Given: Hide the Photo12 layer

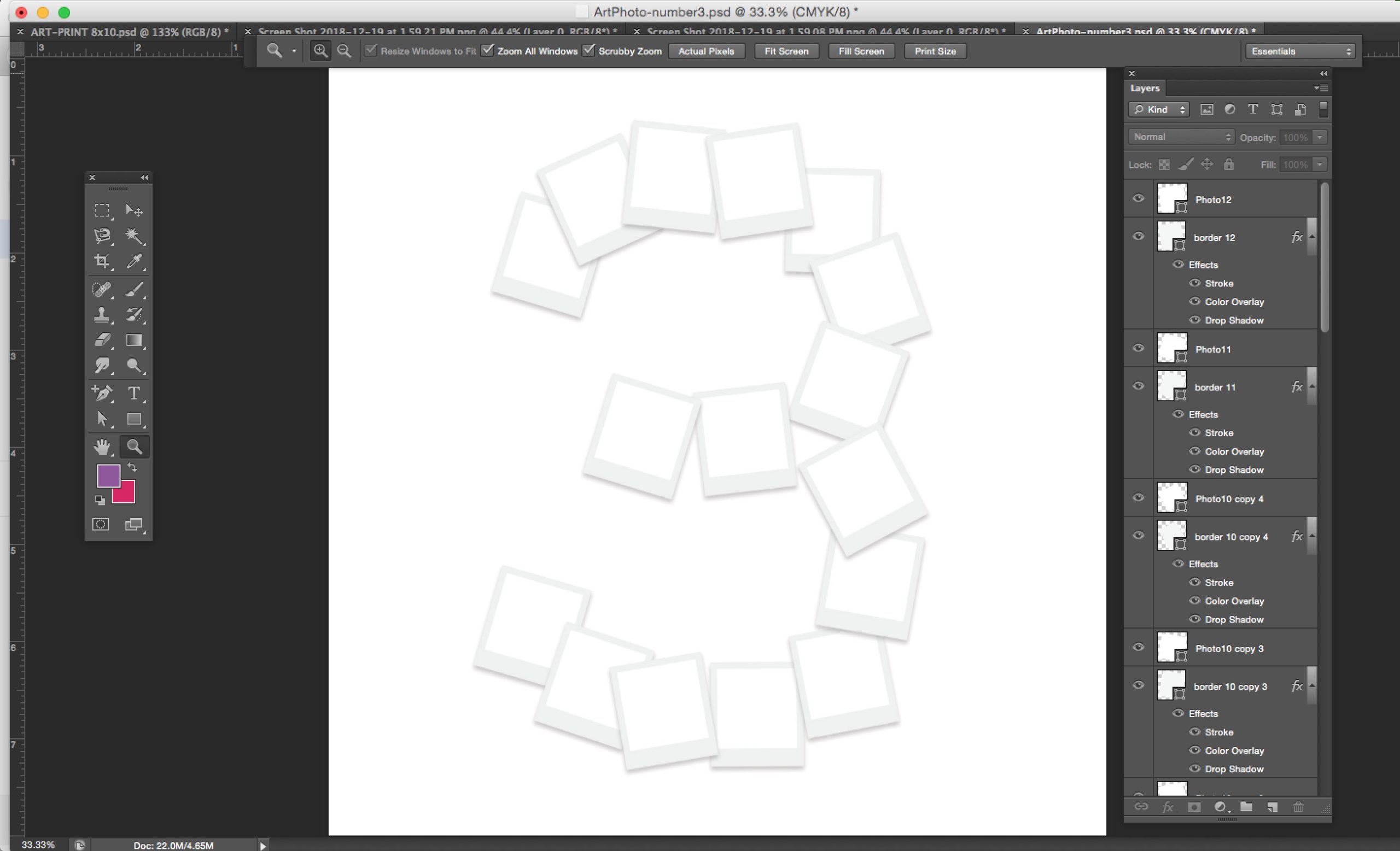Looking at the screenshot, I should pyautogui.click(x=1138, y=199).
